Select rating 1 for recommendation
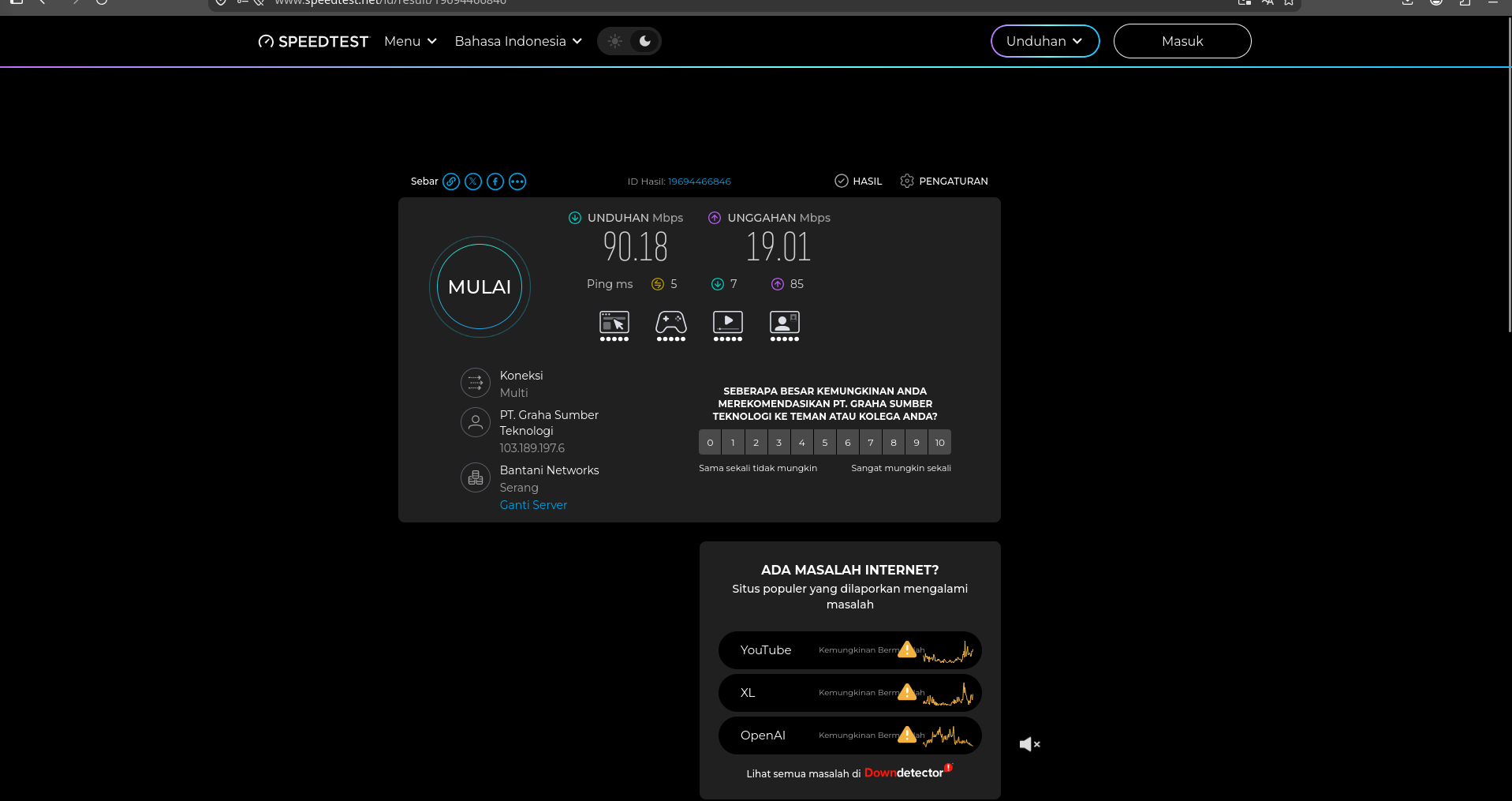1512x801 pixels. [733, 442]
